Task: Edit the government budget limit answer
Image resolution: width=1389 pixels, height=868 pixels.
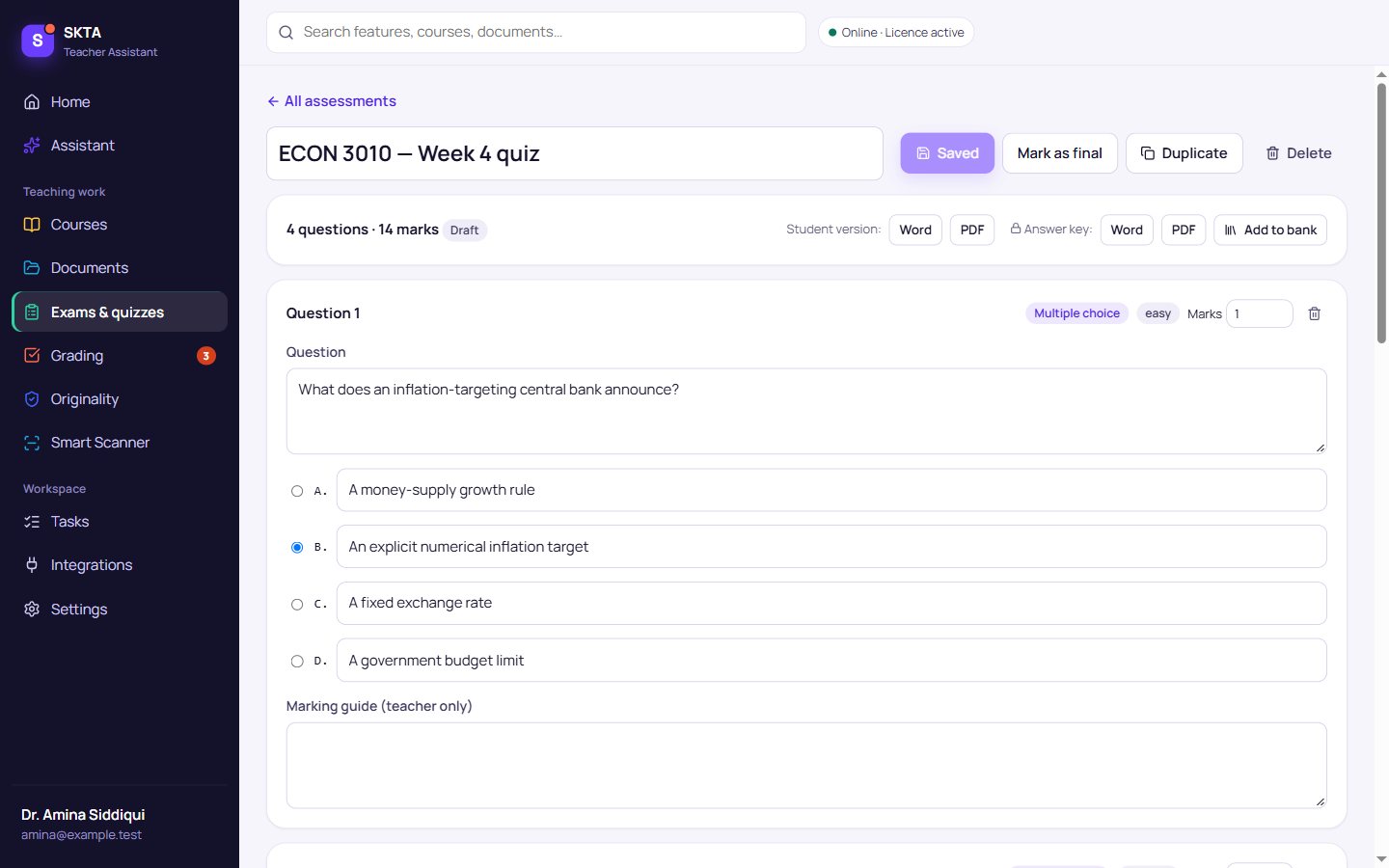Action: tap(831, 660)
